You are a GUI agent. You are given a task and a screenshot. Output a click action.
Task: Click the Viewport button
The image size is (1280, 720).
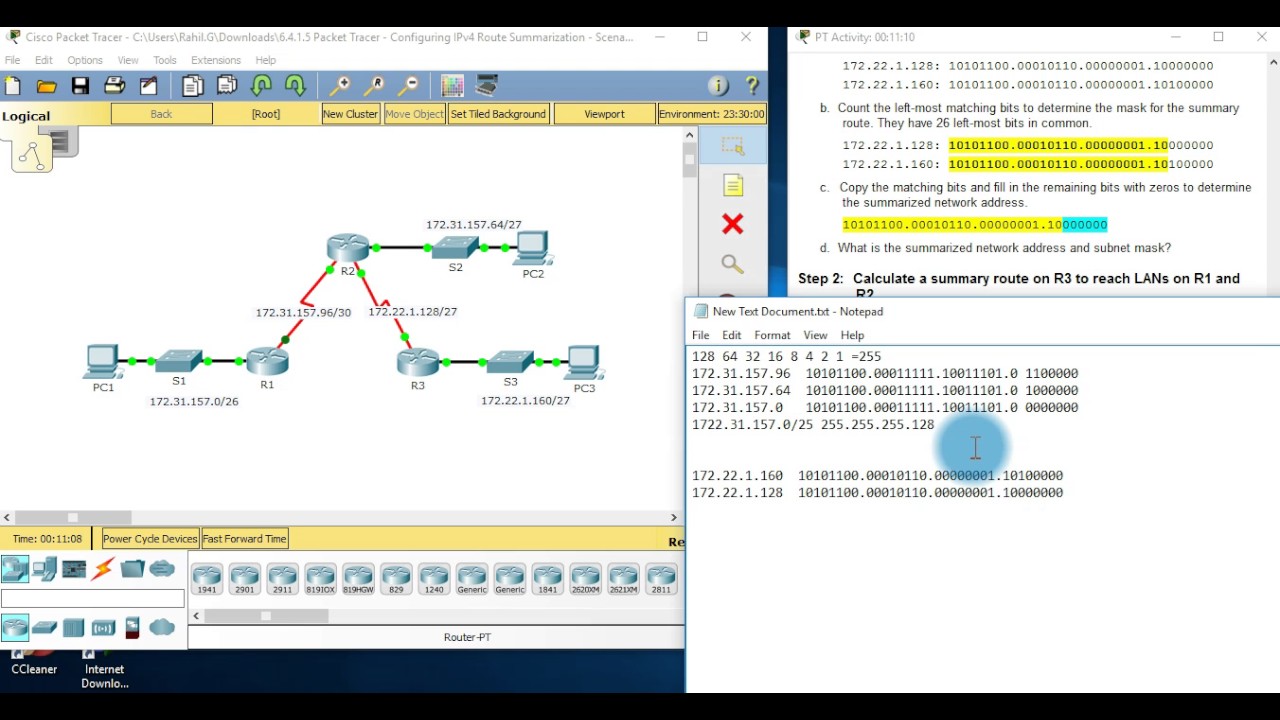click(604, 114)
